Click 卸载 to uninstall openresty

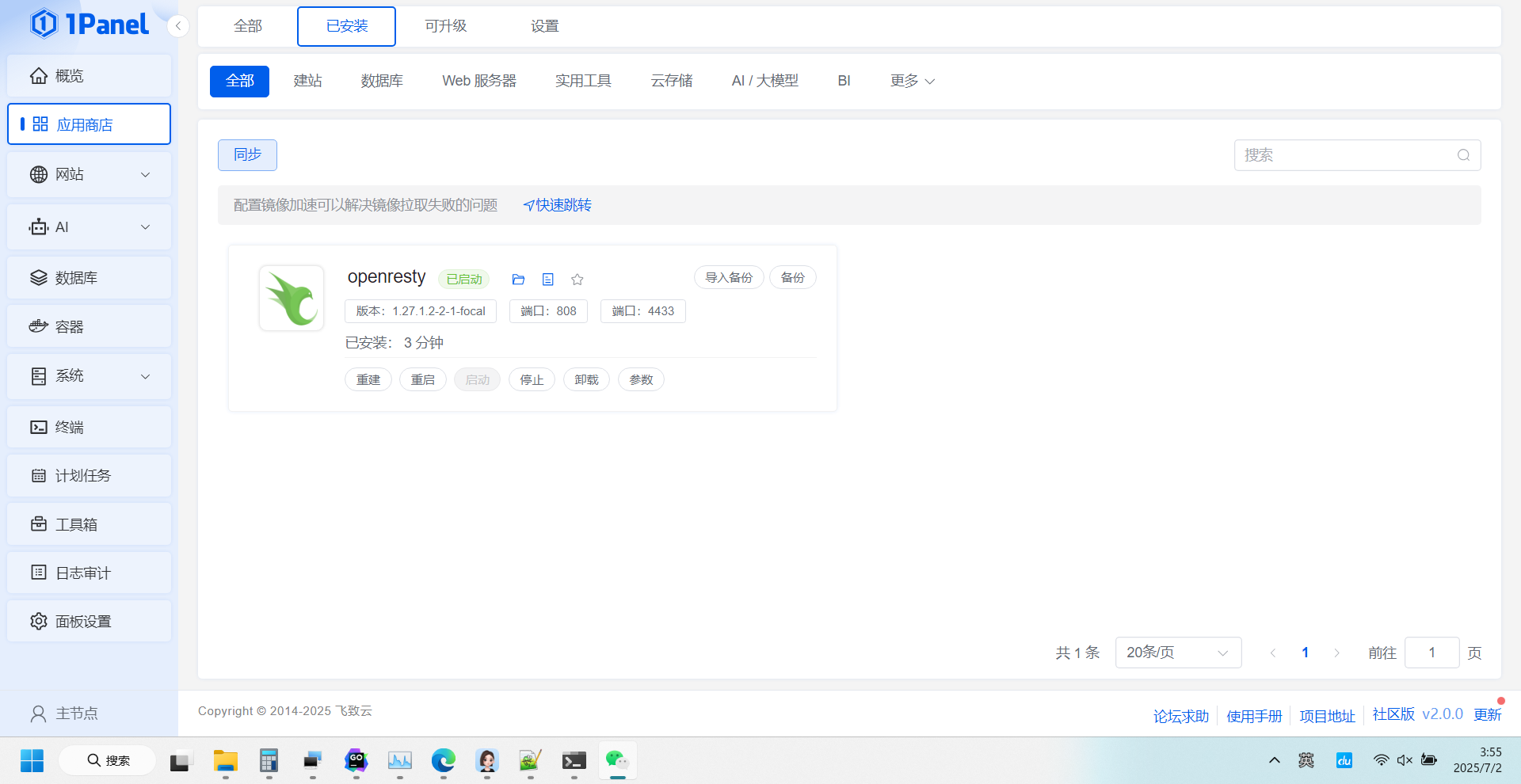pyautogui.click(x=586, y=380)
